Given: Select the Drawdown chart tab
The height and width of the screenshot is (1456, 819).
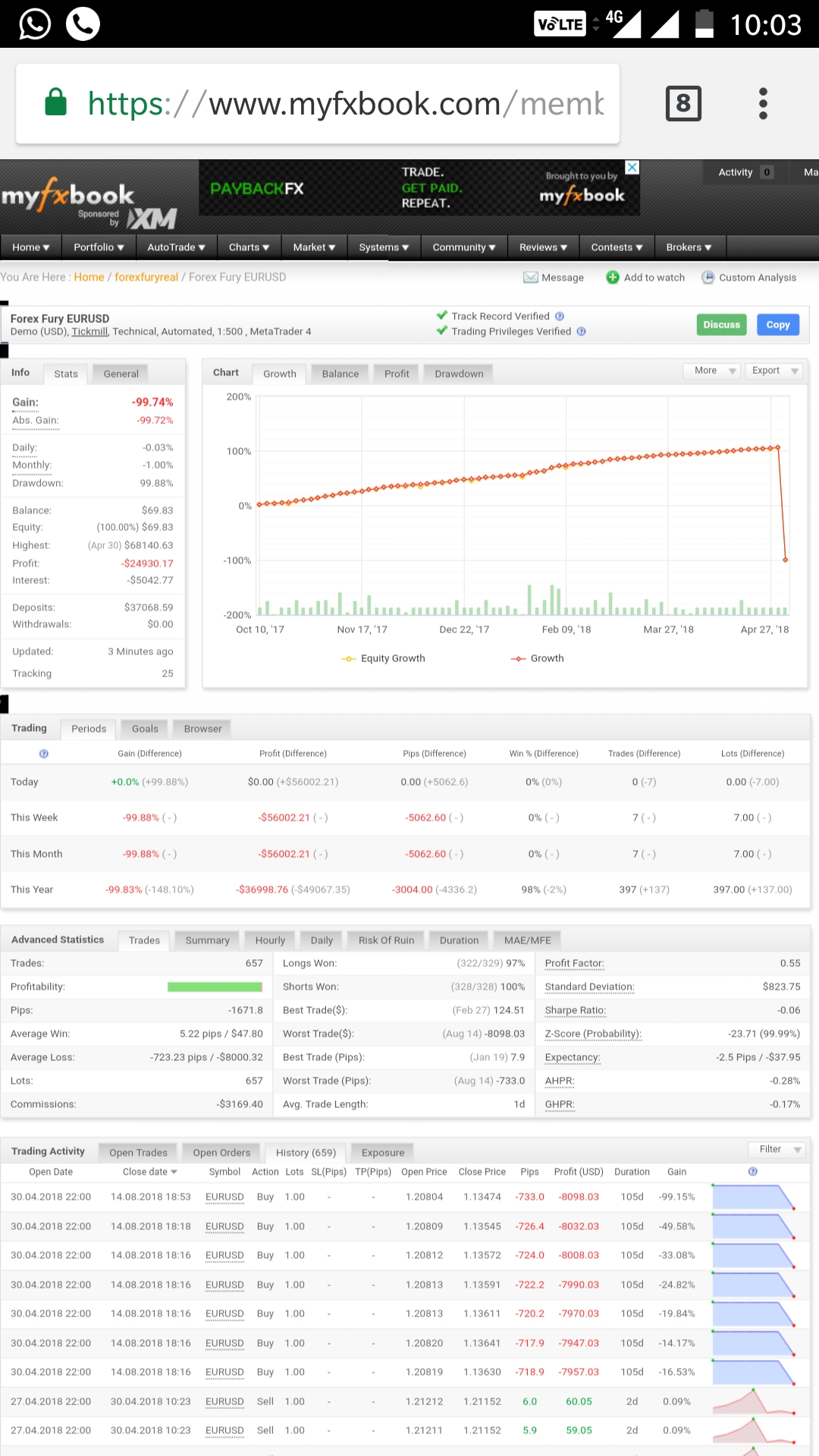Looking at the screenshot, I should 460,374.
